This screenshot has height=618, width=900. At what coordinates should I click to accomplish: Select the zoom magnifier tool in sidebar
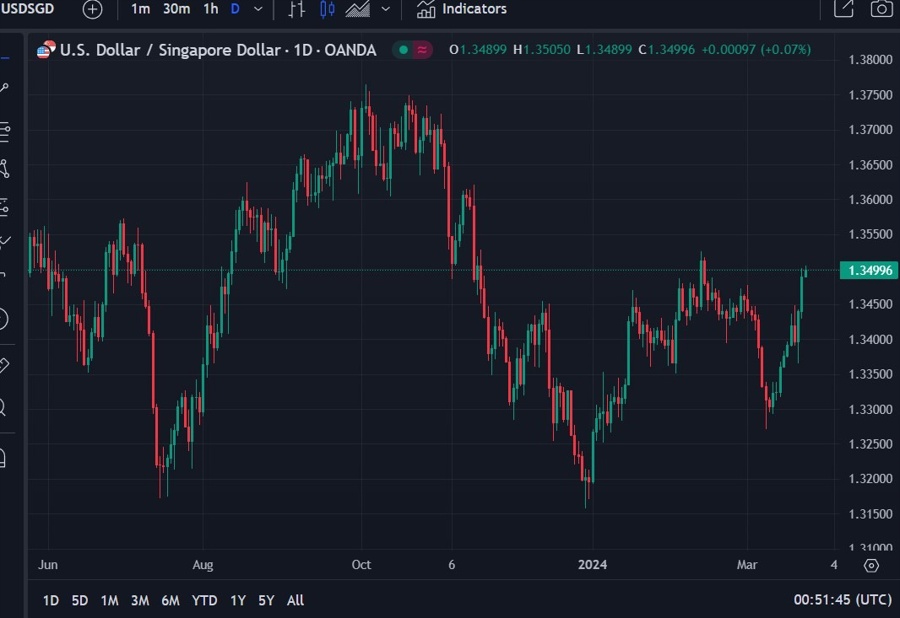(3, 407)
